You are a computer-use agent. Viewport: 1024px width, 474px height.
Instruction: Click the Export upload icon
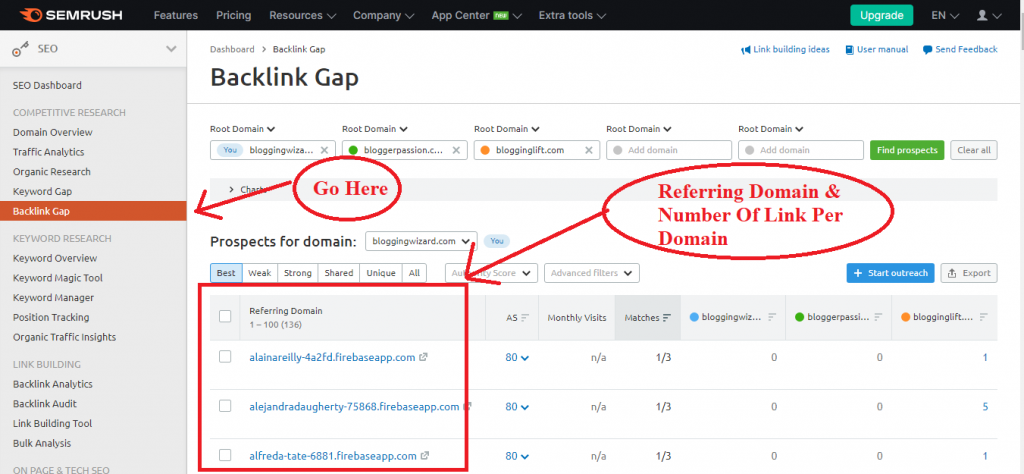point(952,273)
